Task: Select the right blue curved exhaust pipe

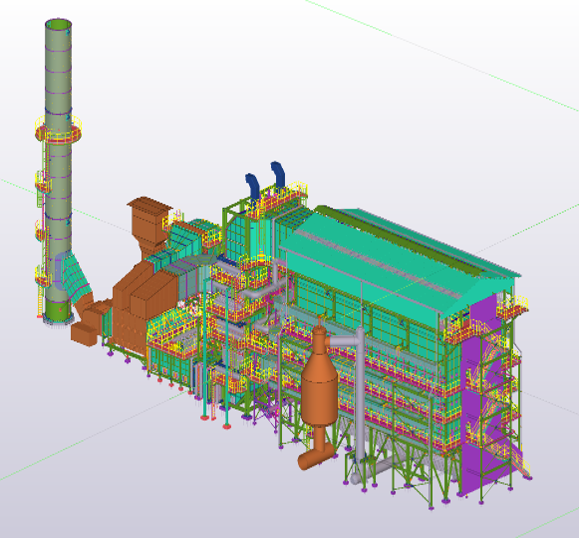Action: 278,174
